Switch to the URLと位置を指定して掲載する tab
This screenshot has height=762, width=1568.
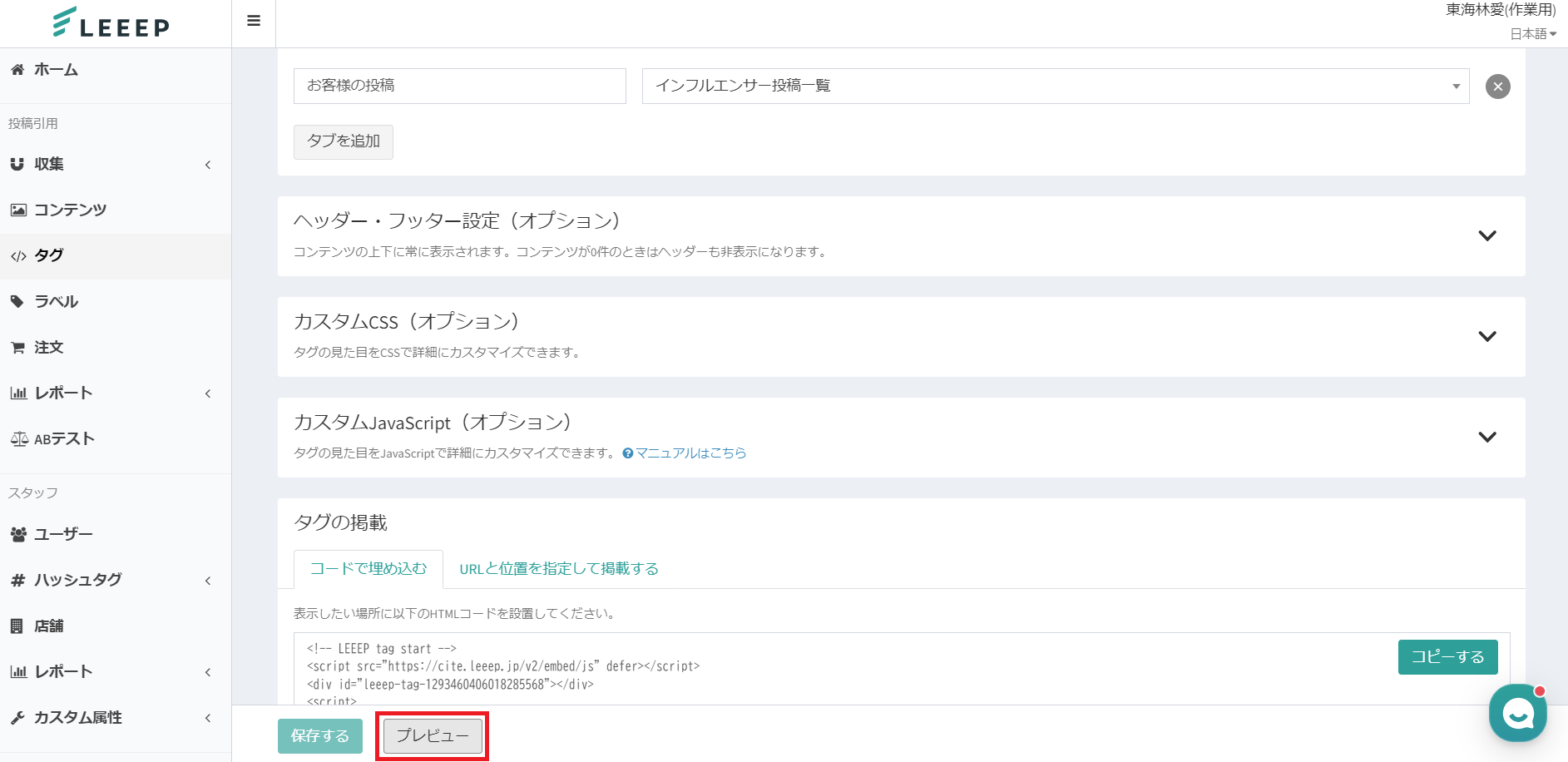click(559, 569)
